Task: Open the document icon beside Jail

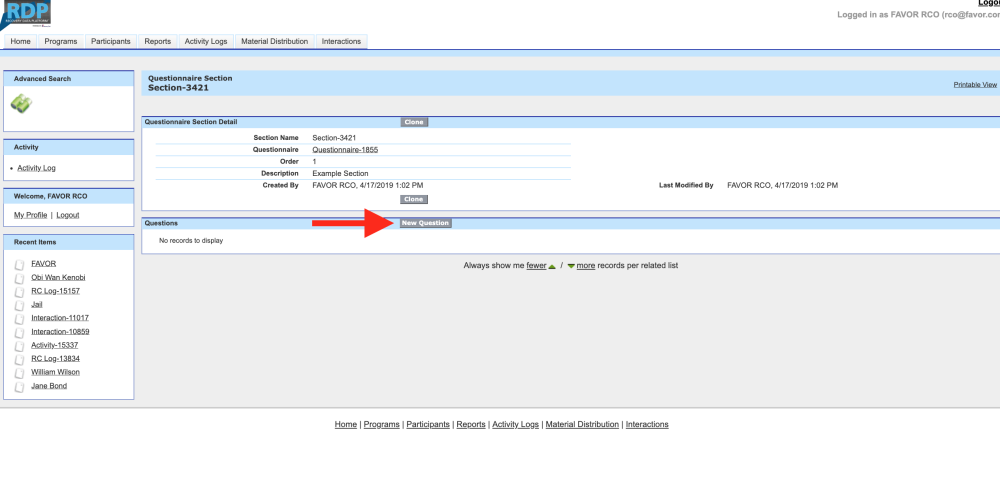Action: click(20, 305)
